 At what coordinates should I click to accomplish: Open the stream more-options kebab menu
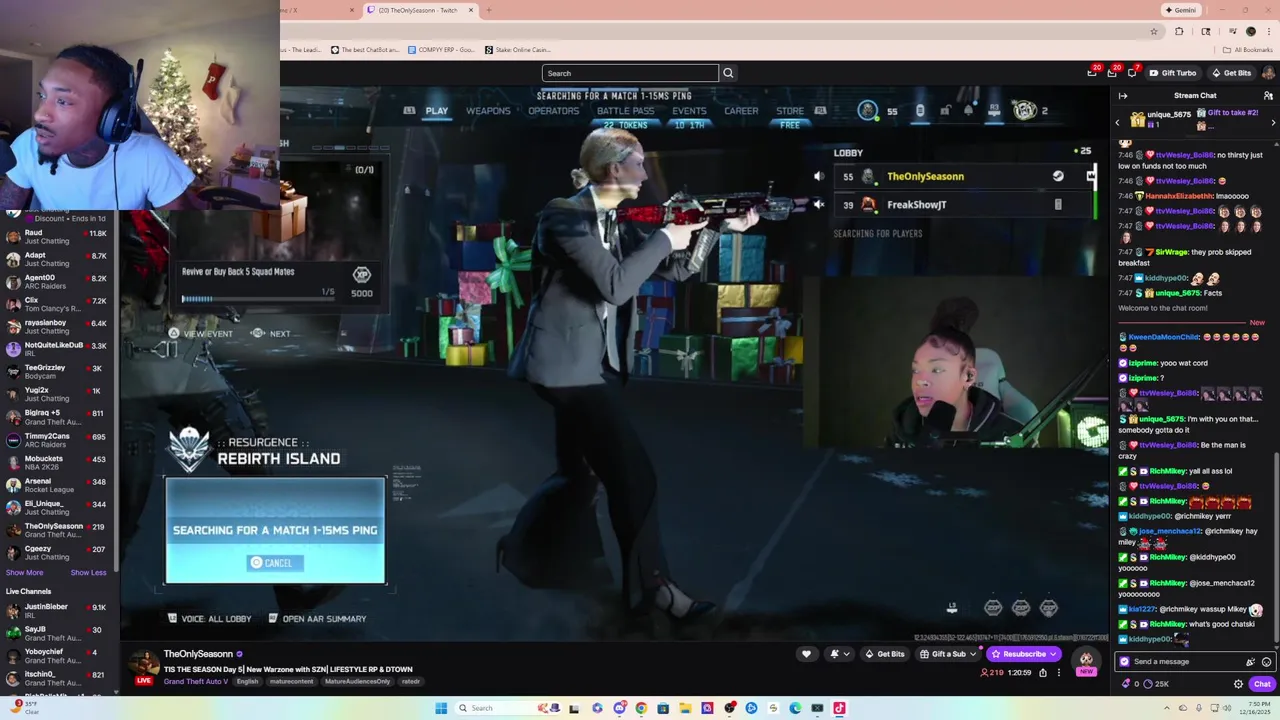(x=1059, y=673)
